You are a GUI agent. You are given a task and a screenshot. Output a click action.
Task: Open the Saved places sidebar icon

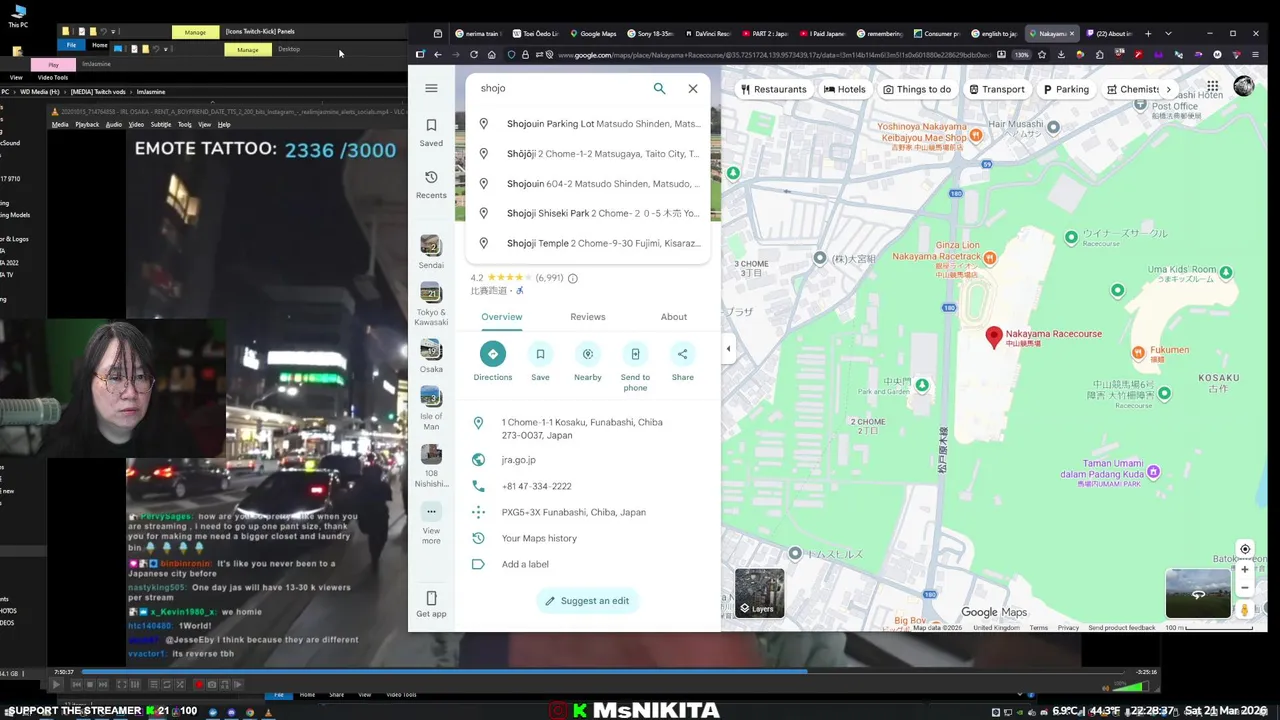pyautogui.click(x=431, y=132)
